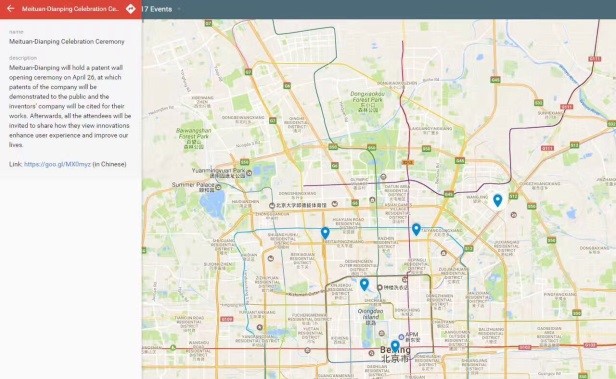Click the APM shopping mall icon
This screenshot has height=379, width=616.
click(x=401, y=337)
